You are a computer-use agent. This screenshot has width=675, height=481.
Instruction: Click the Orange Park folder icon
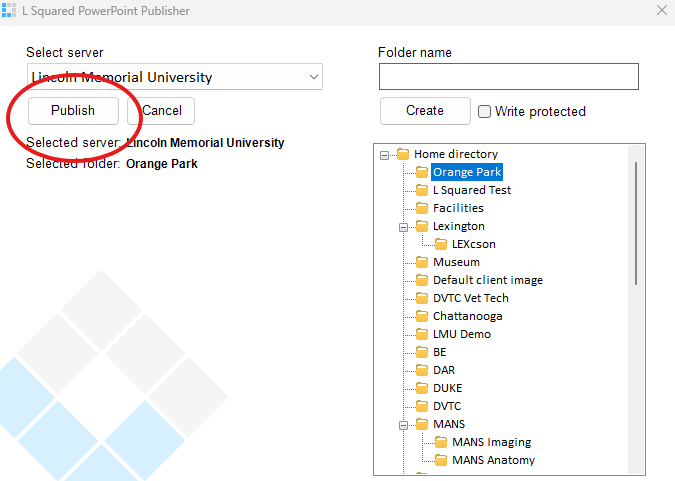pos(422,172)
